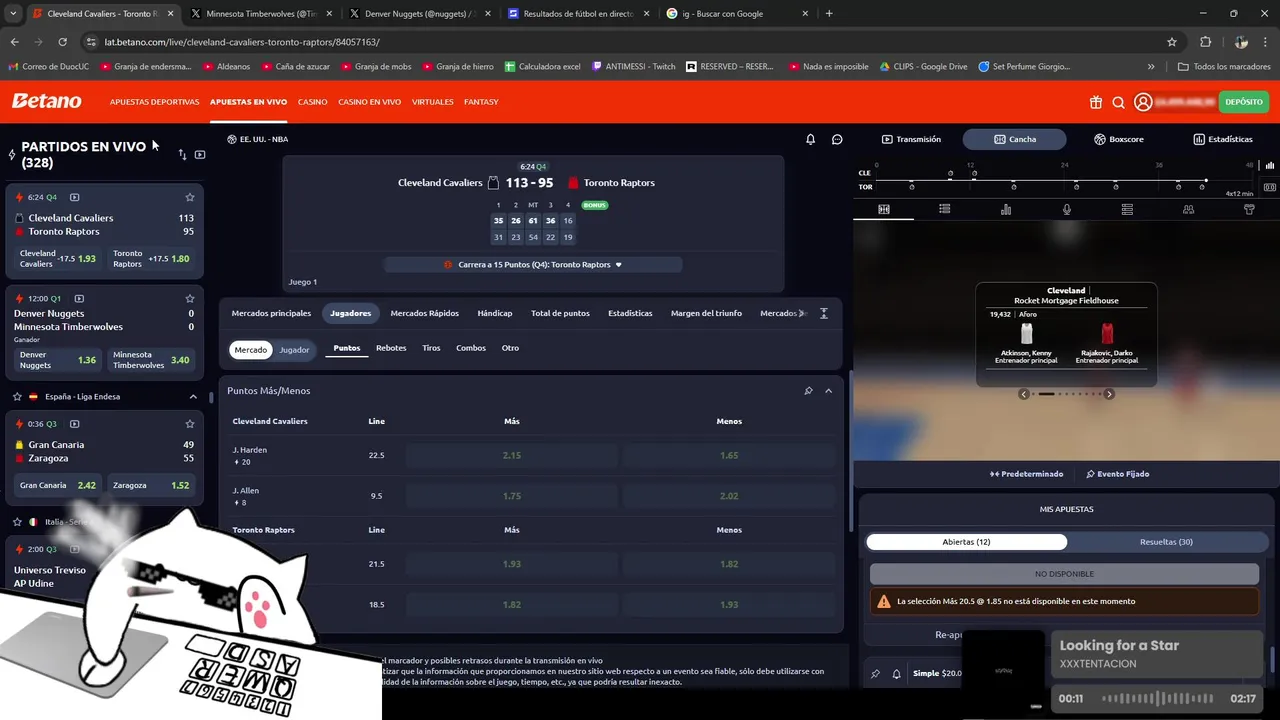This screenshot has width=1280, height=720.
Task: Filter live matches by streaming video icon
Action: 200,154
